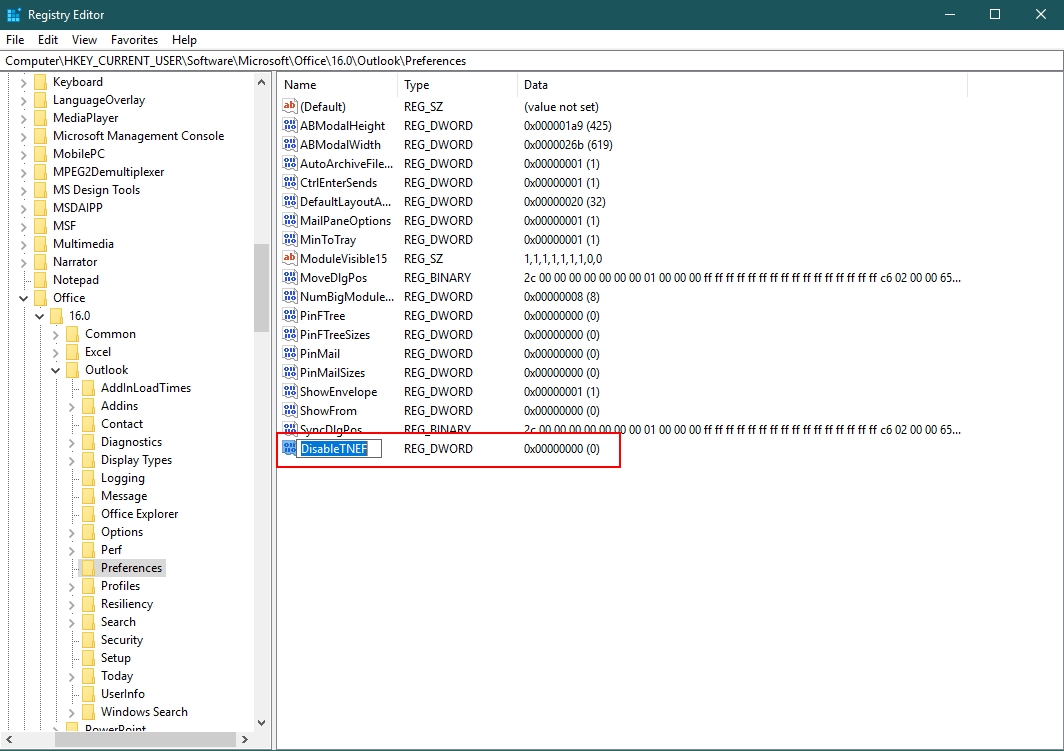Click the string icon next to (Default)

290,107
